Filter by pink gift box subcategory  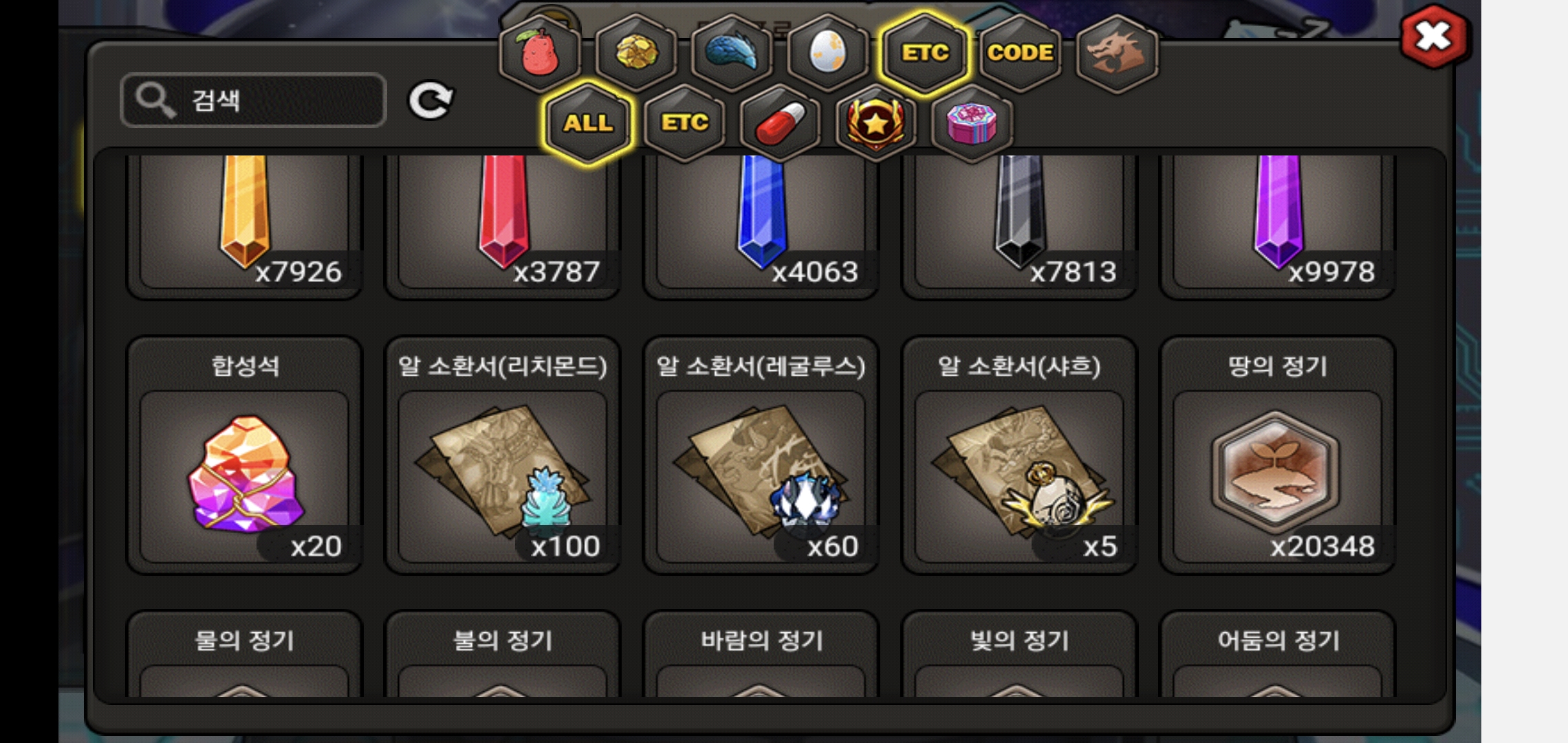(x=971, y=124)
